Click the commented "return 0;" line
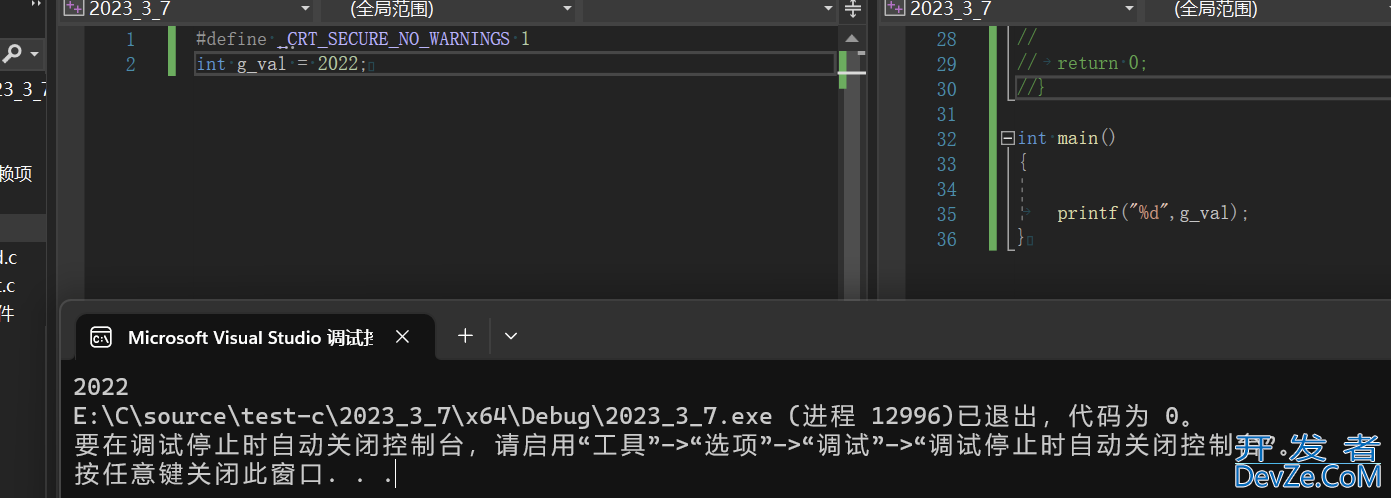The width and height of the screenshot is (1391, 498). pyautogui.click(x=1082, y=63)
